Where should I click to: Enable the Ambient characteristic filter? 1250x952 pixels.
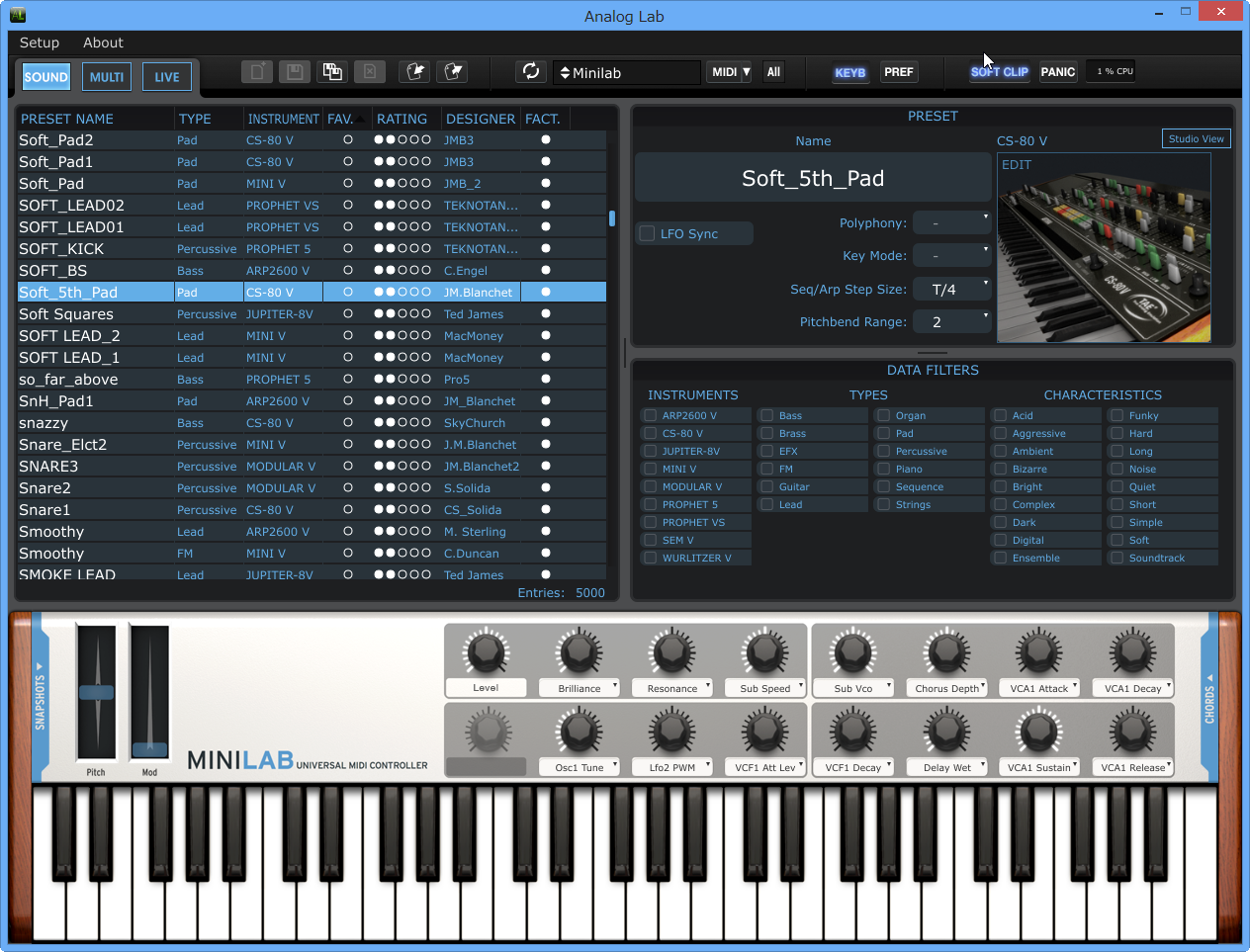coord(1001,452)
